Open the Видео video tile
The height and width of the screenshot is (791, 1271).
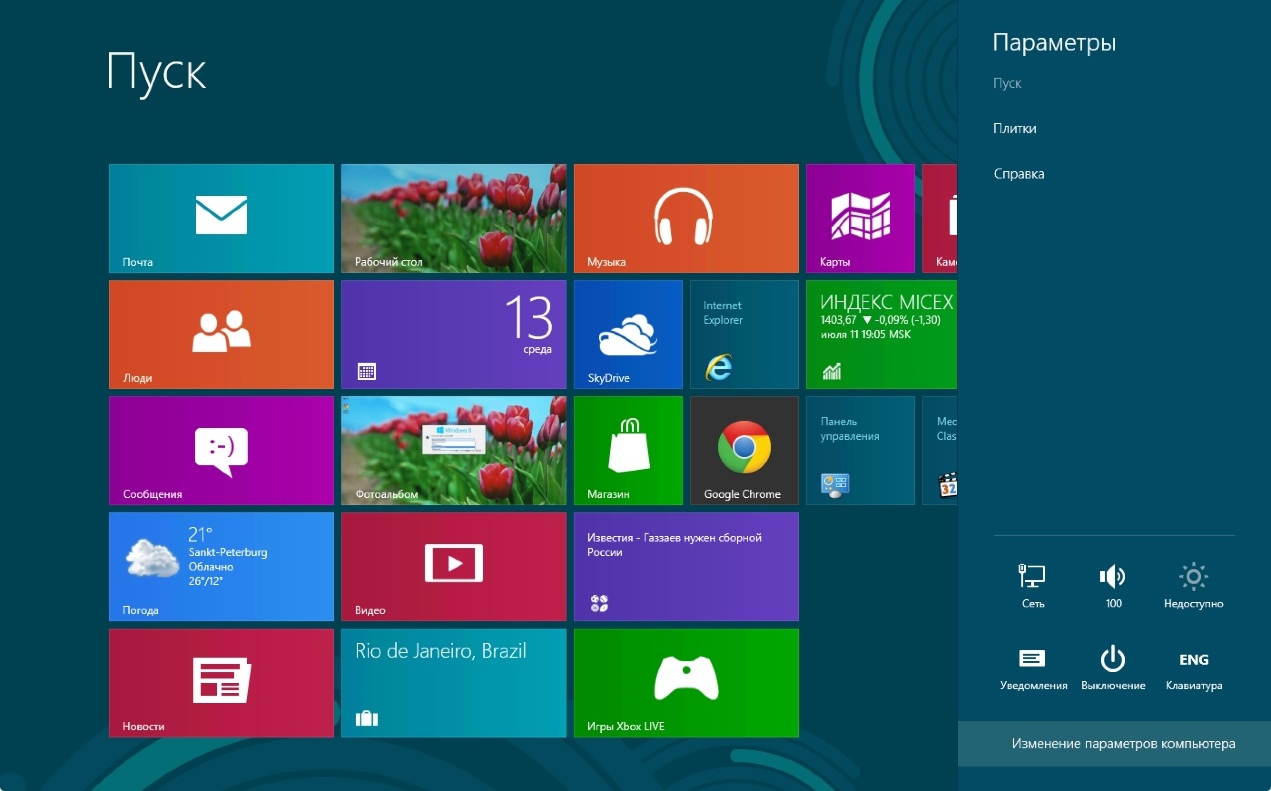[453, 566]
